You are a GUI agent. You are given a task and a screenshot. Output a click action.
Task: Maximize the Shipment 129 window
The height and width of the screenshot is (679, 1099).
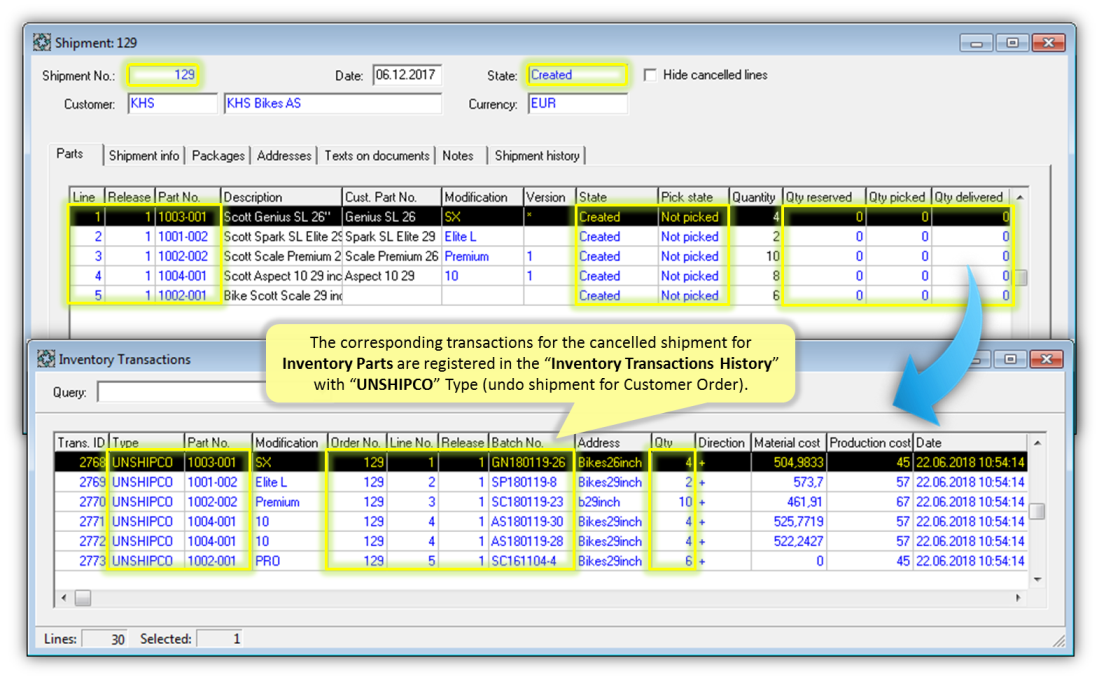[1012, 43]
